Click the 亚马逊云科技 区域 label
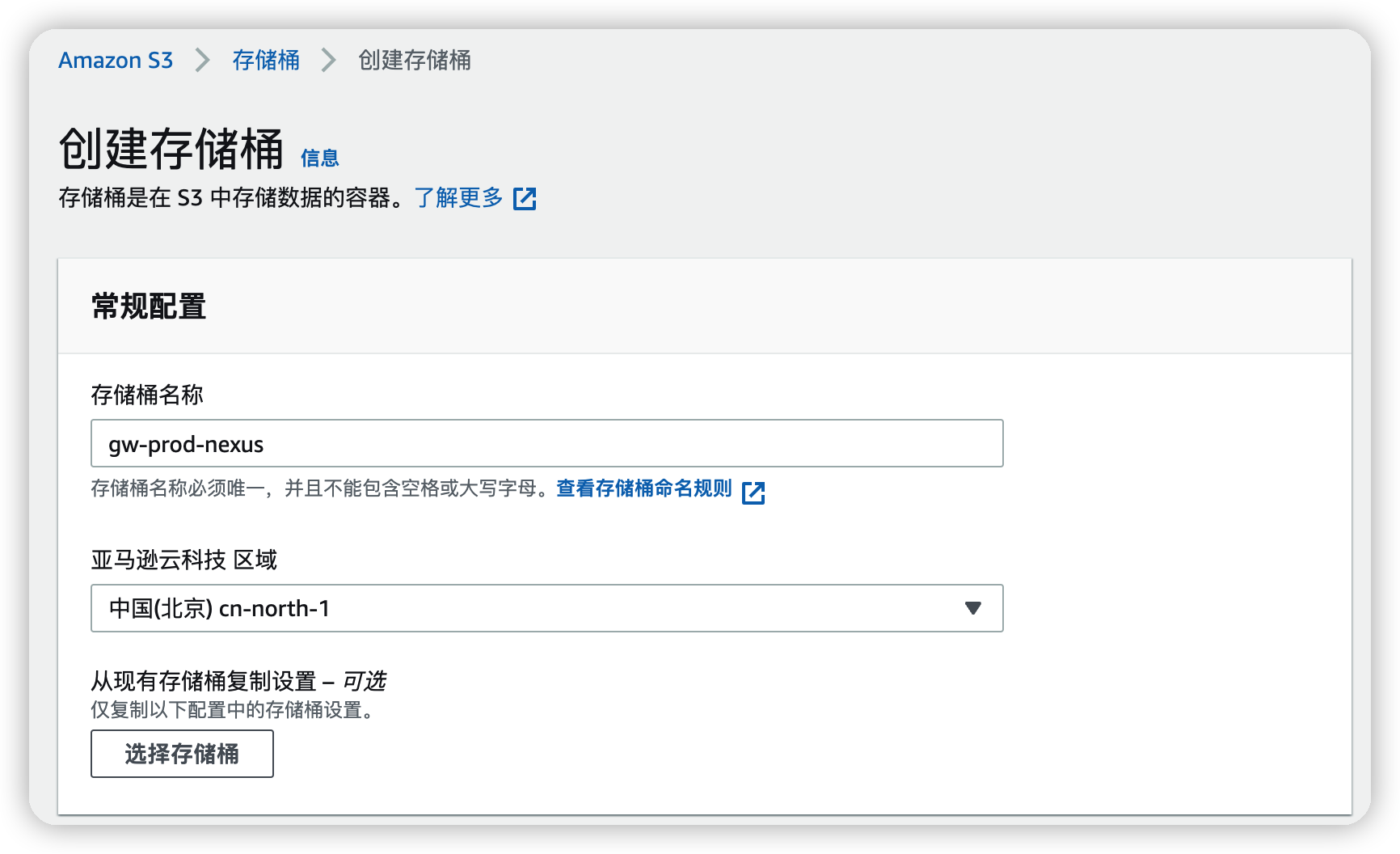This screenshot has height=854, width=1400. (183, 560)
